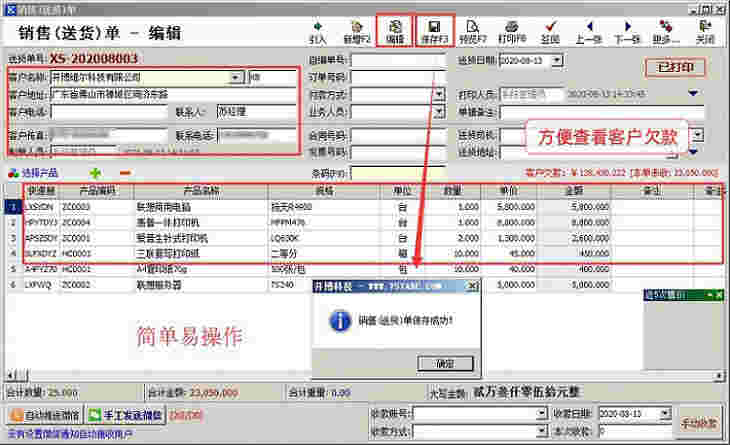Viewport: 730px width, 445px height.
Task: Open the 送货司机 driver dropdown arrow
Action: point(697,135)
